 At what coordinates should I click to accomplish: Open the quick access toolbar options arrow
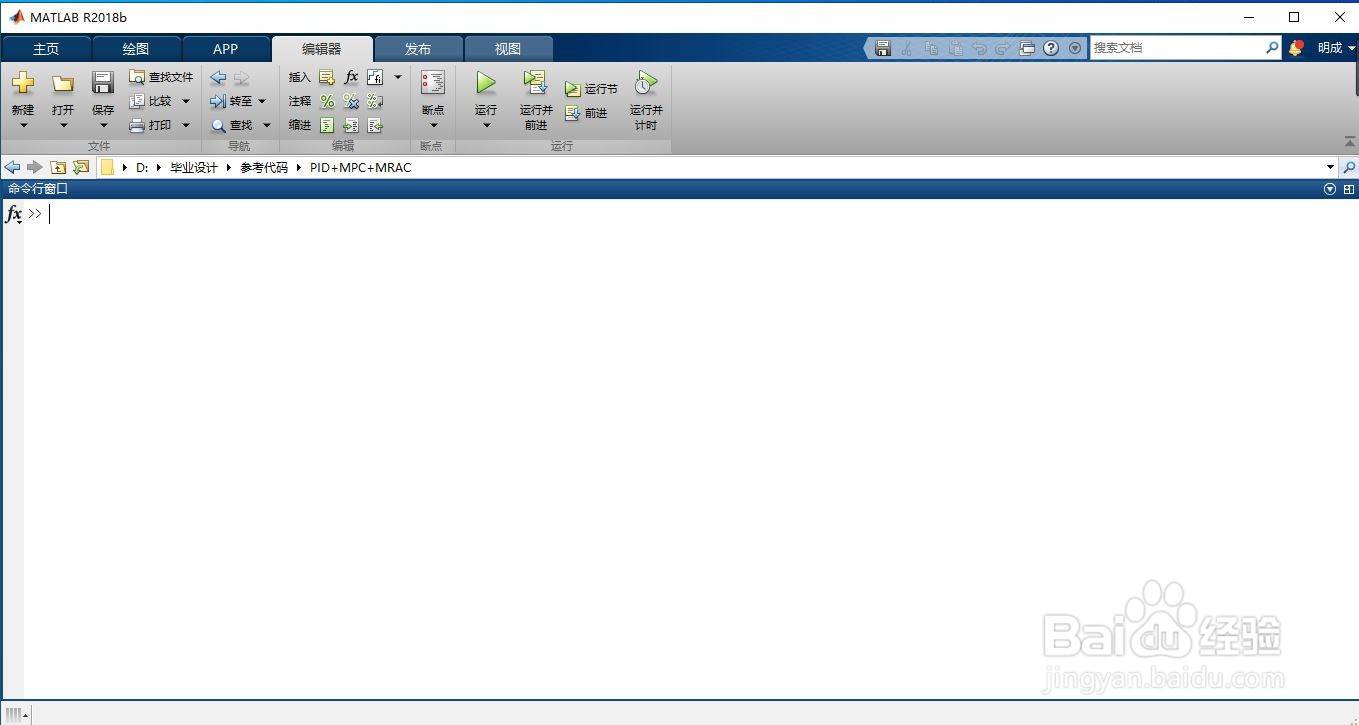coord(1075,48)
